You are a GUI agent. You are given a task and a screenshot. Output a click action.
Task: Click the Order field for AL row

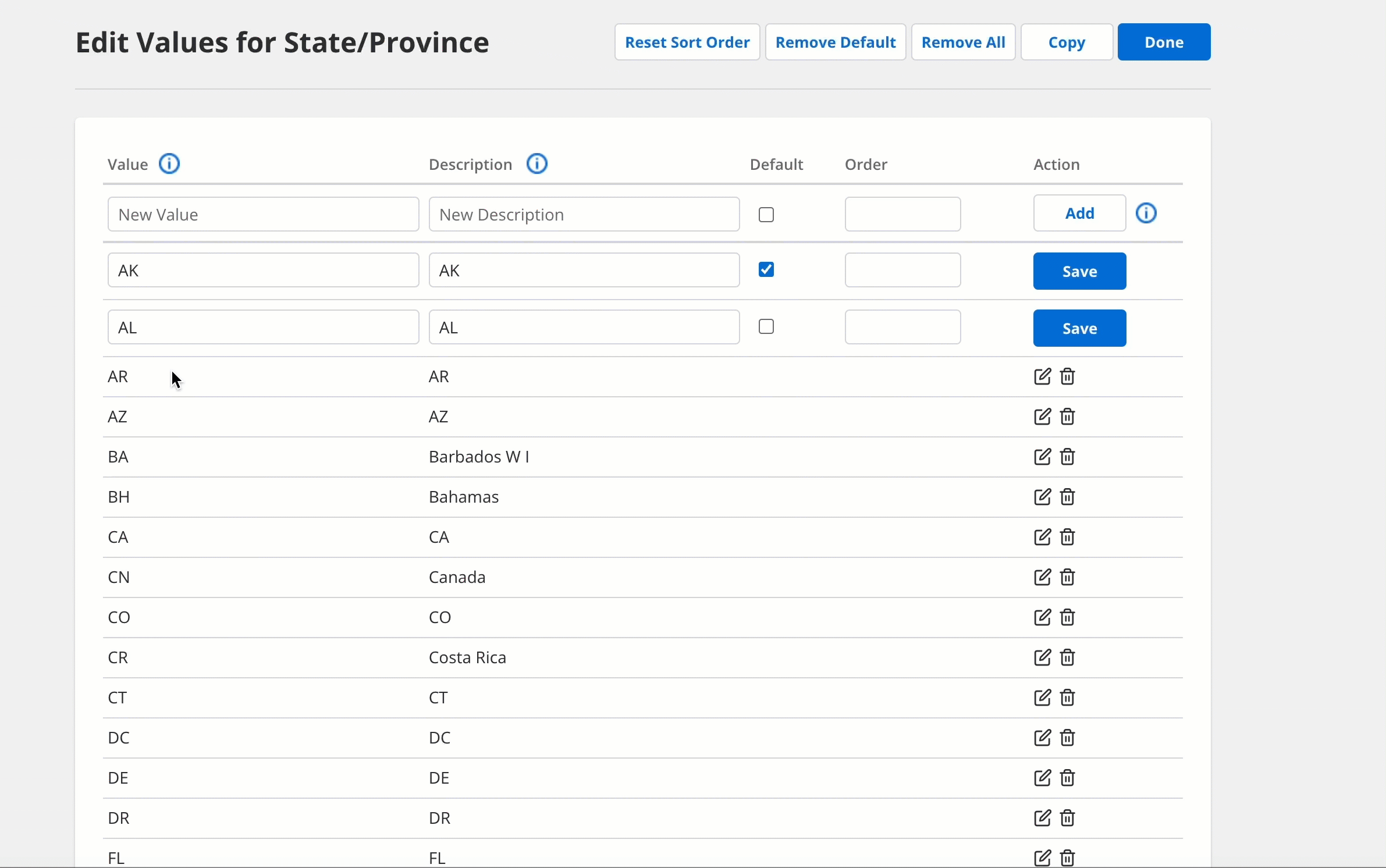point(902,327)
